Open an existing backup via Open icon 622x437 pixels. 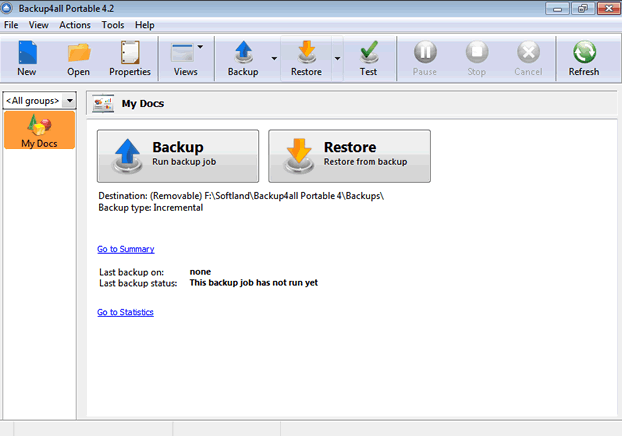(79, 53)
